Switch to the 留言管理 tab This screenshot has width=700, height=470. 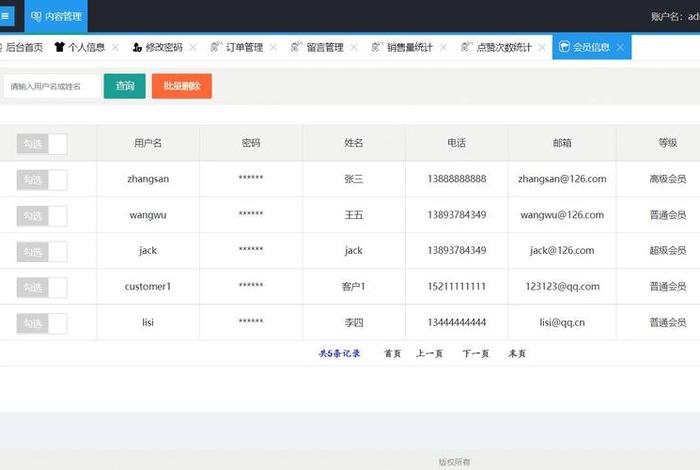(325, 47)
